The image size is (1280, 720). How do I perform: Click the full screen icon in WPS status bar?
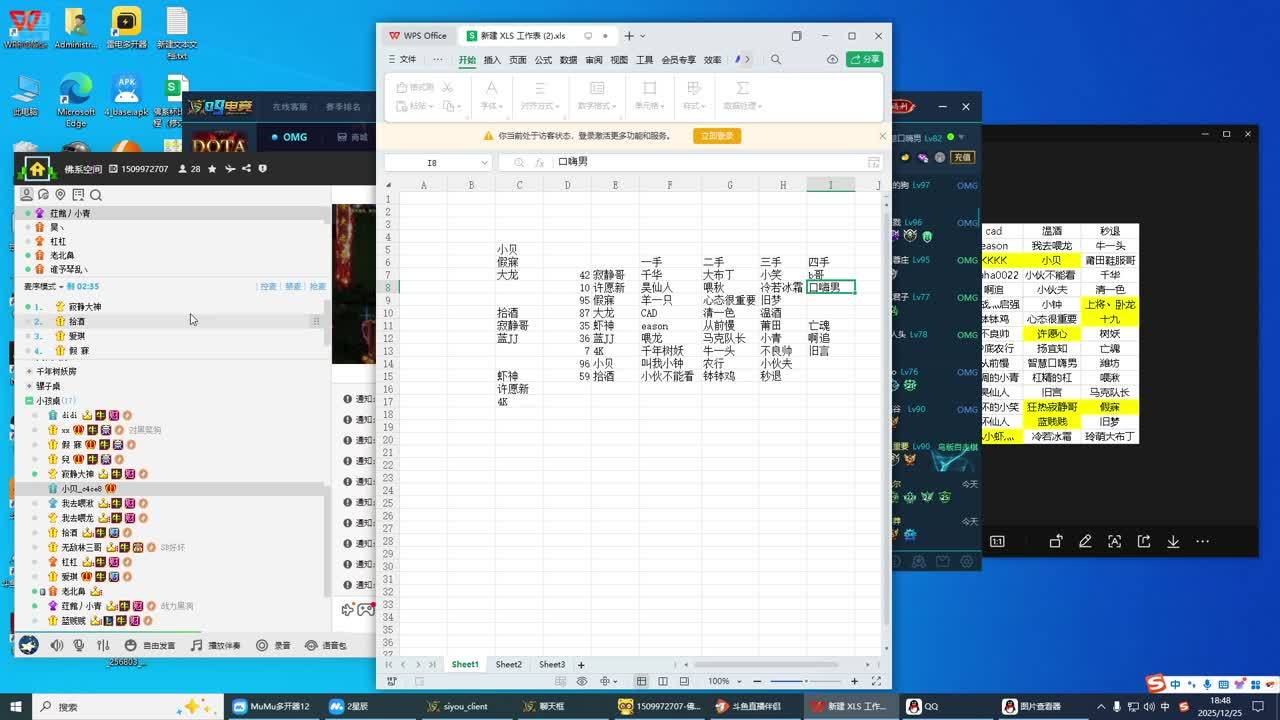coord(875,681)
